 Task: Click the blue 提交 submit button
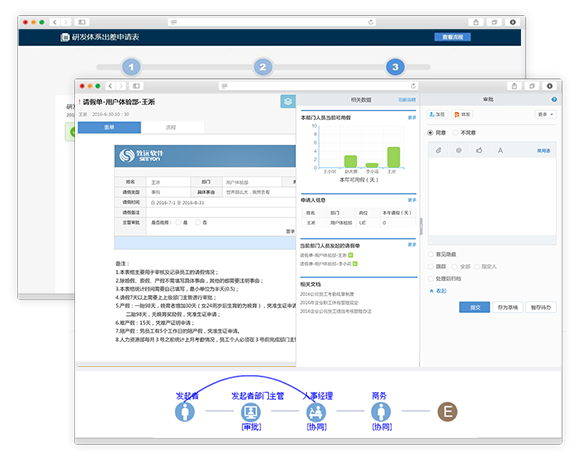(475, 307)
